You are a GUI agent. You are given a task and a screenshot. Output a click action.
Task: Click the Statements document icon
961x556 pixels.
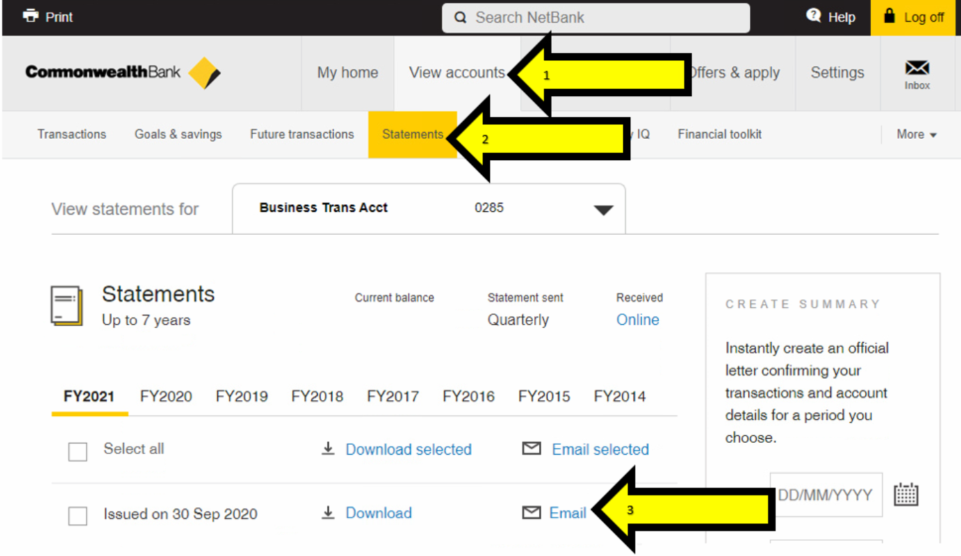pyautogui.click(x=66, y=305)
